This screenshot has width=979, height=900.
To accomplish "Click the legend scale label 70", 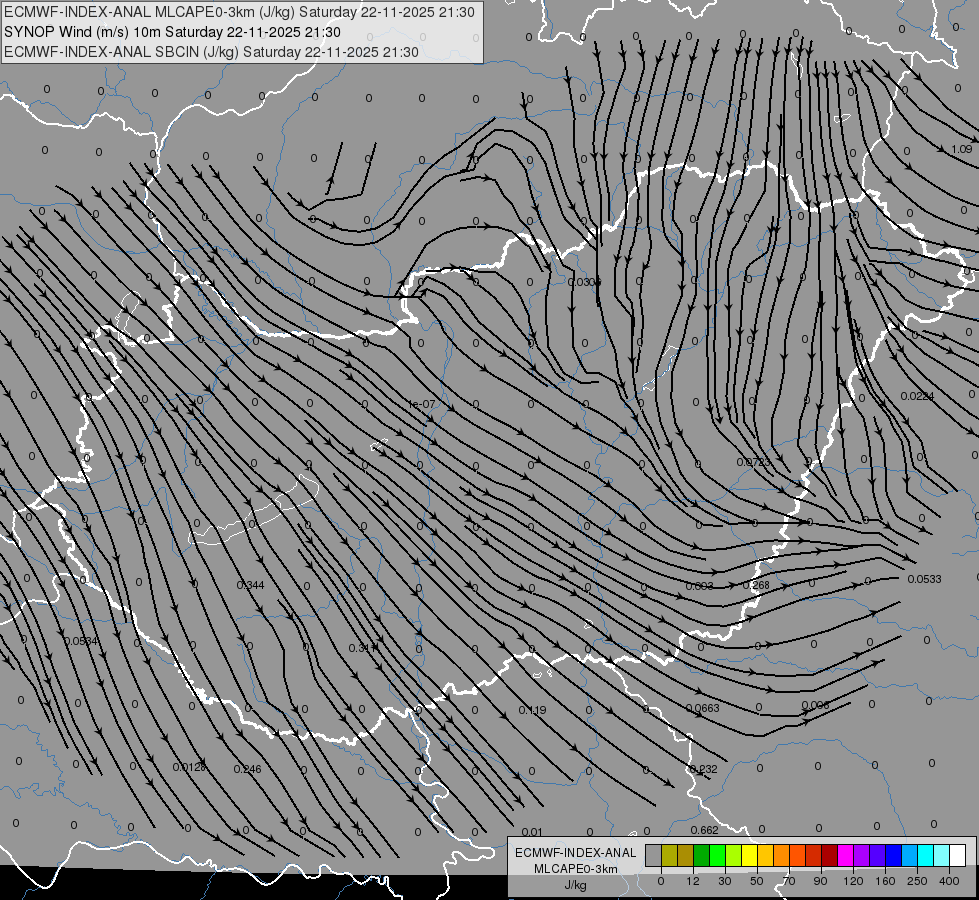I will [x=789, y=881].
